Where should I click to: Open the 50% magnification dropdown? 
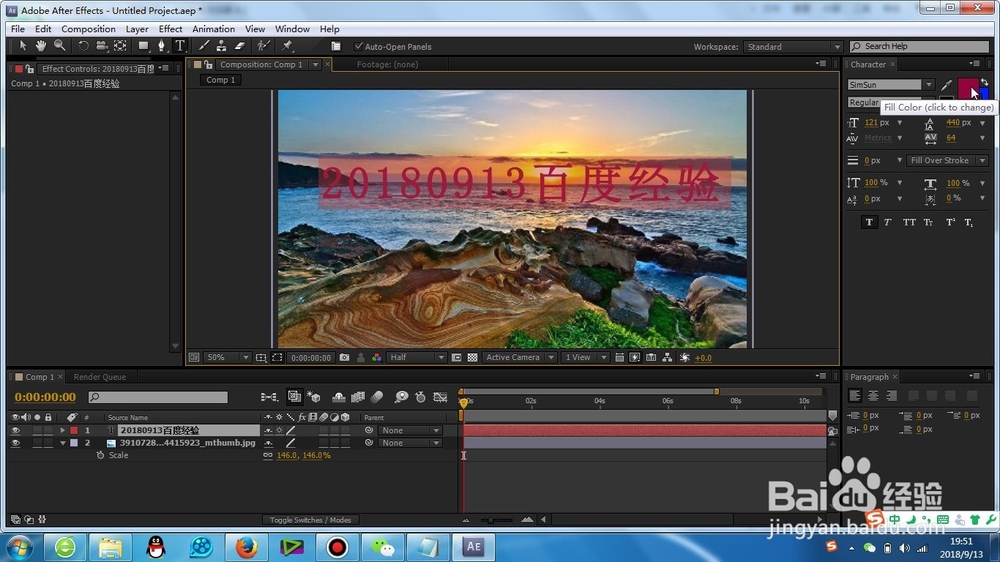(227, 358)
